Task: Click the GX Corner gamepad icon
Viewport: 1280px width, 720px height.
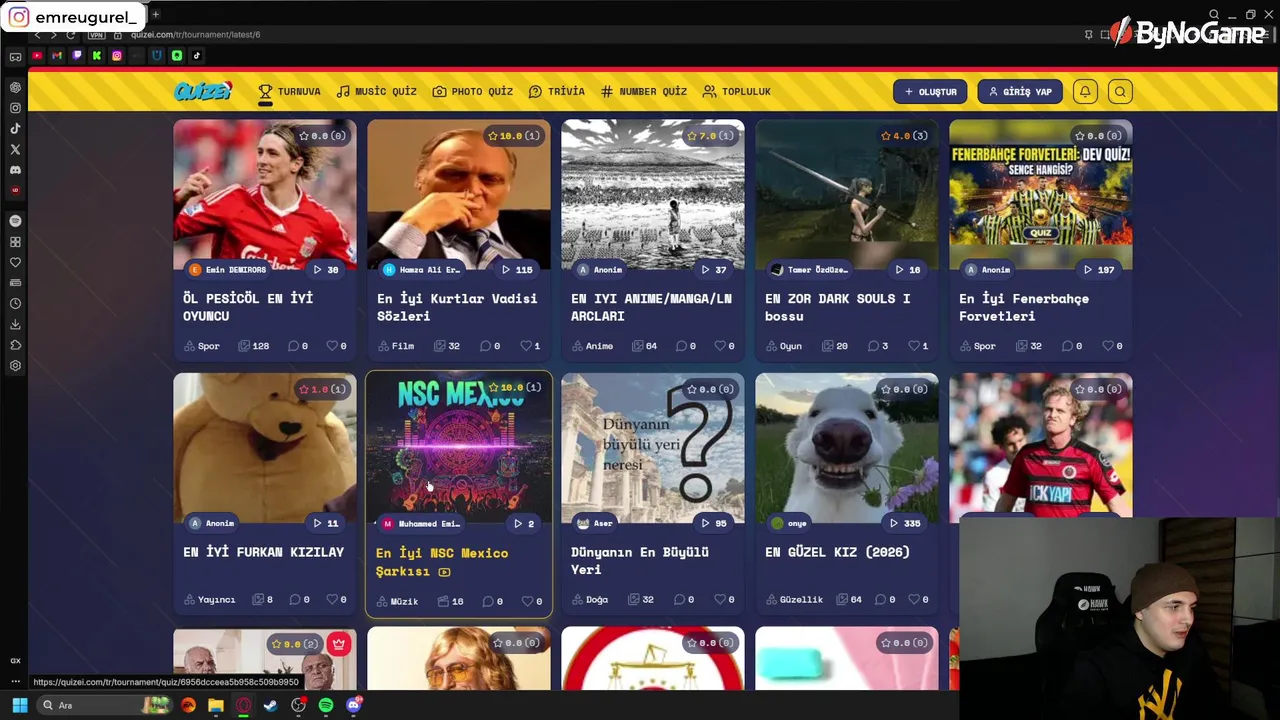Action: (15, 56)
